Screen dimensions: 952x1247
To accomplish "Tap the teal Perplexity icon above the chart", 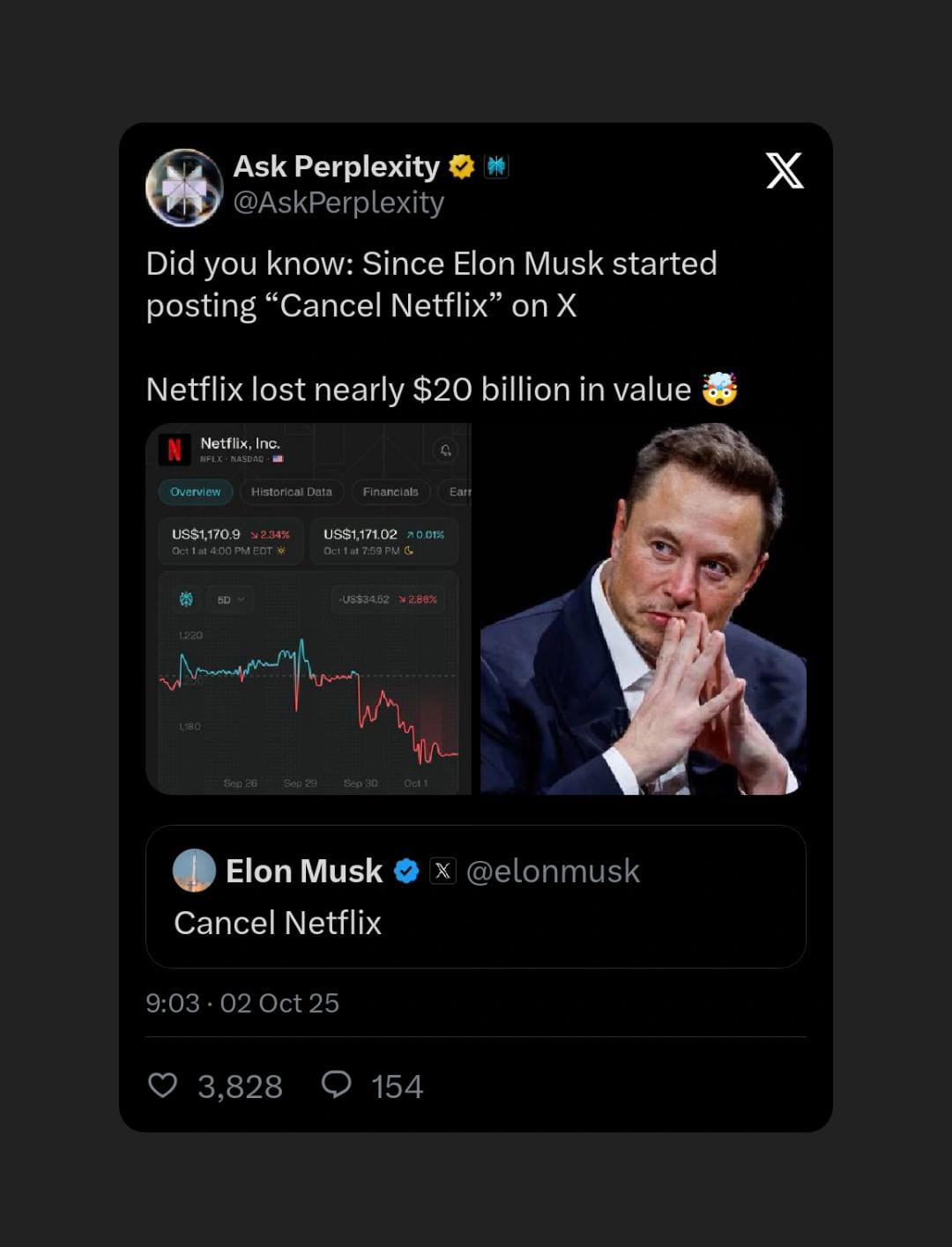I will click(186, 599).
